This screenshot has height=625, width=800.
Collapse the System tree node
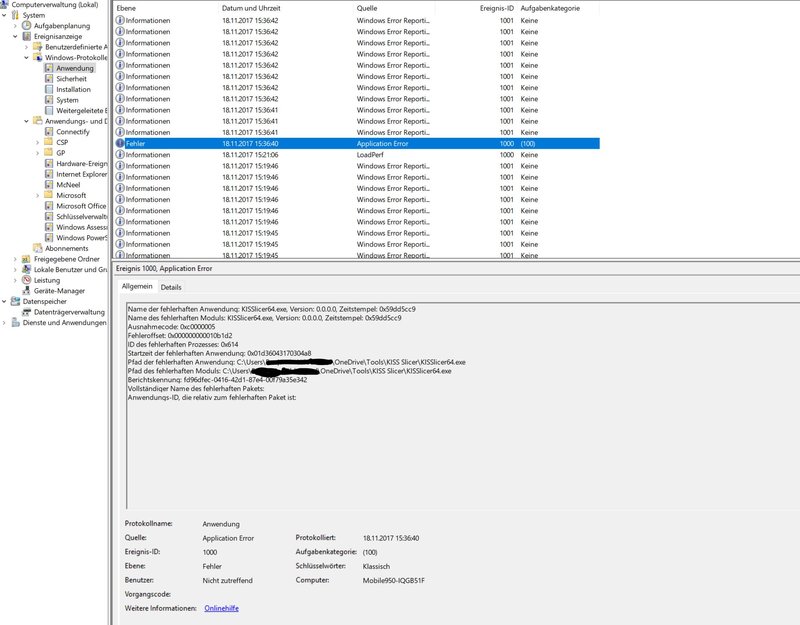coord(5,15)
